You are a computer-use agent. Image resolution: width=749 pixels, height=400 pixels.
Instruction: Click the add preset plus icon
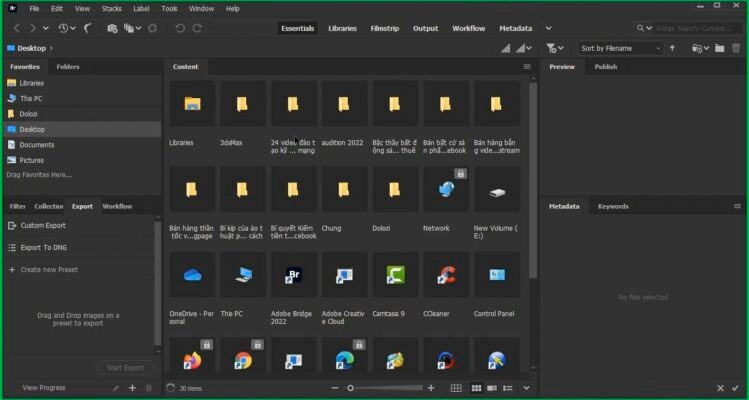[132, 388]
